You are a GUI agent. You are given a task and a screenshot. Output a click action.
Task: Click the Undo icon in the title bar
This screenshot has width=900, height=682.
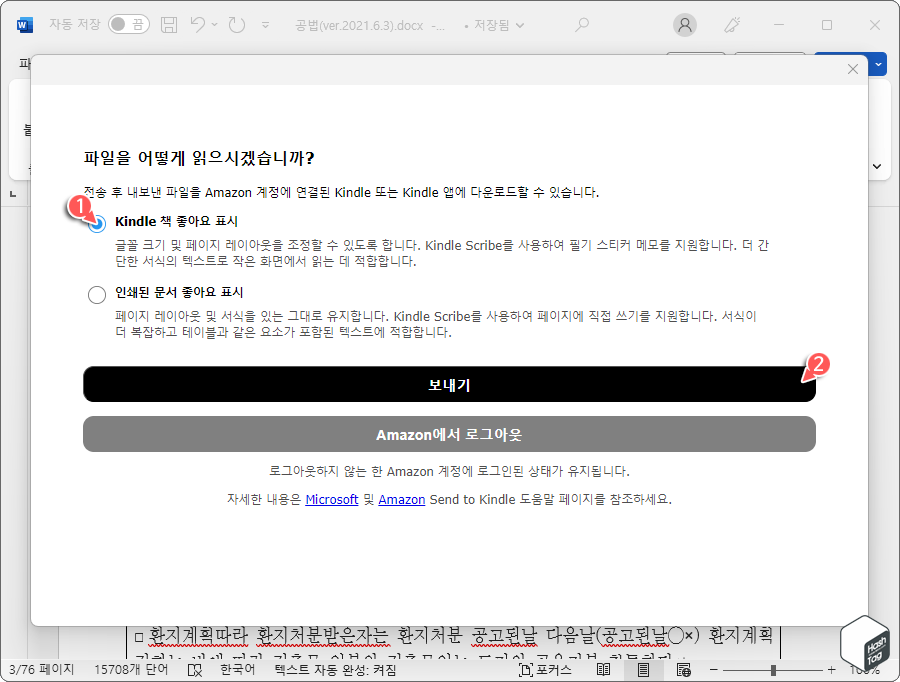point(197,24)
